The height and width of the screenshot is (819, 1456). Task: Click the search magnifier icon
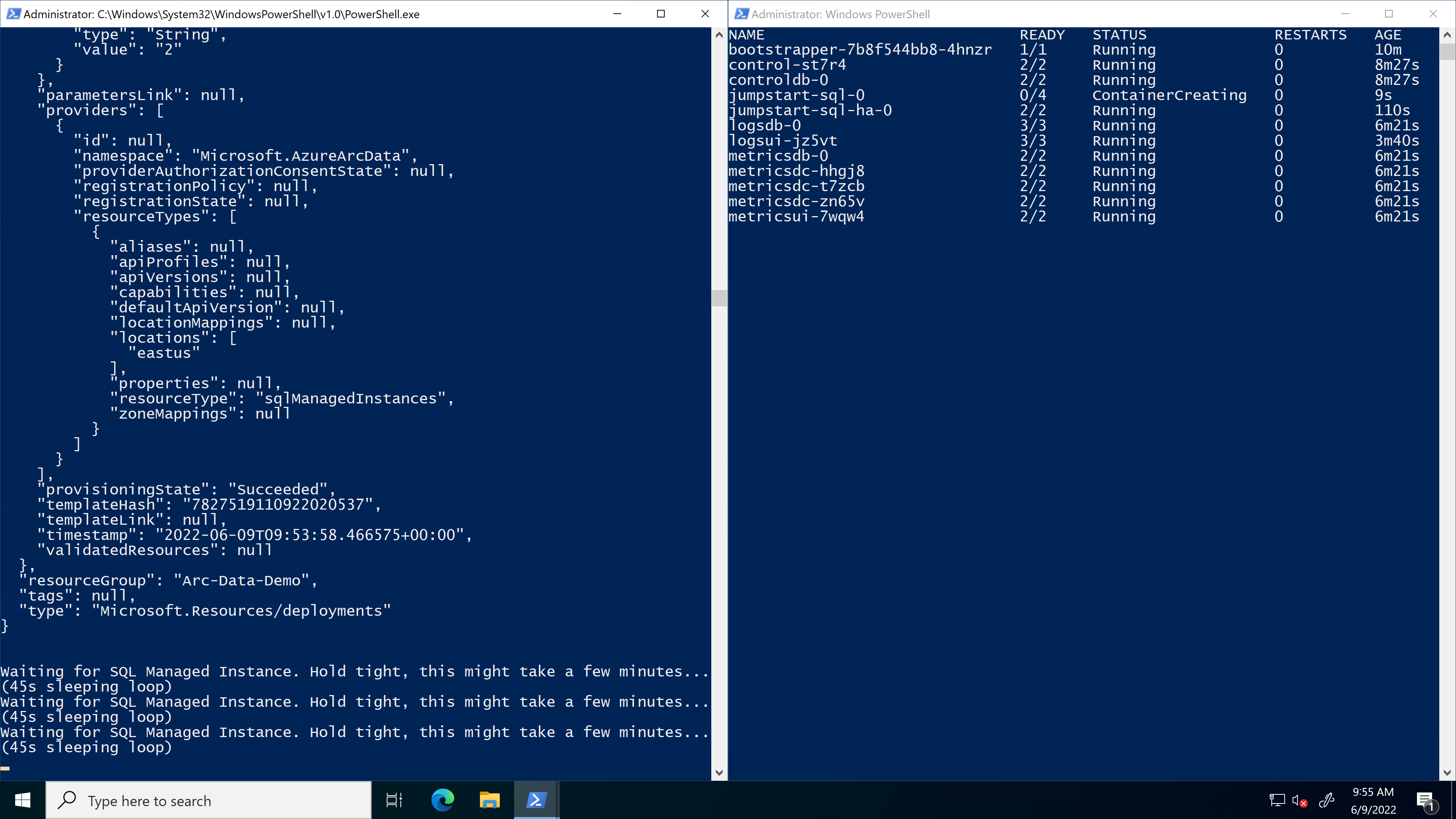coord(67,800)
